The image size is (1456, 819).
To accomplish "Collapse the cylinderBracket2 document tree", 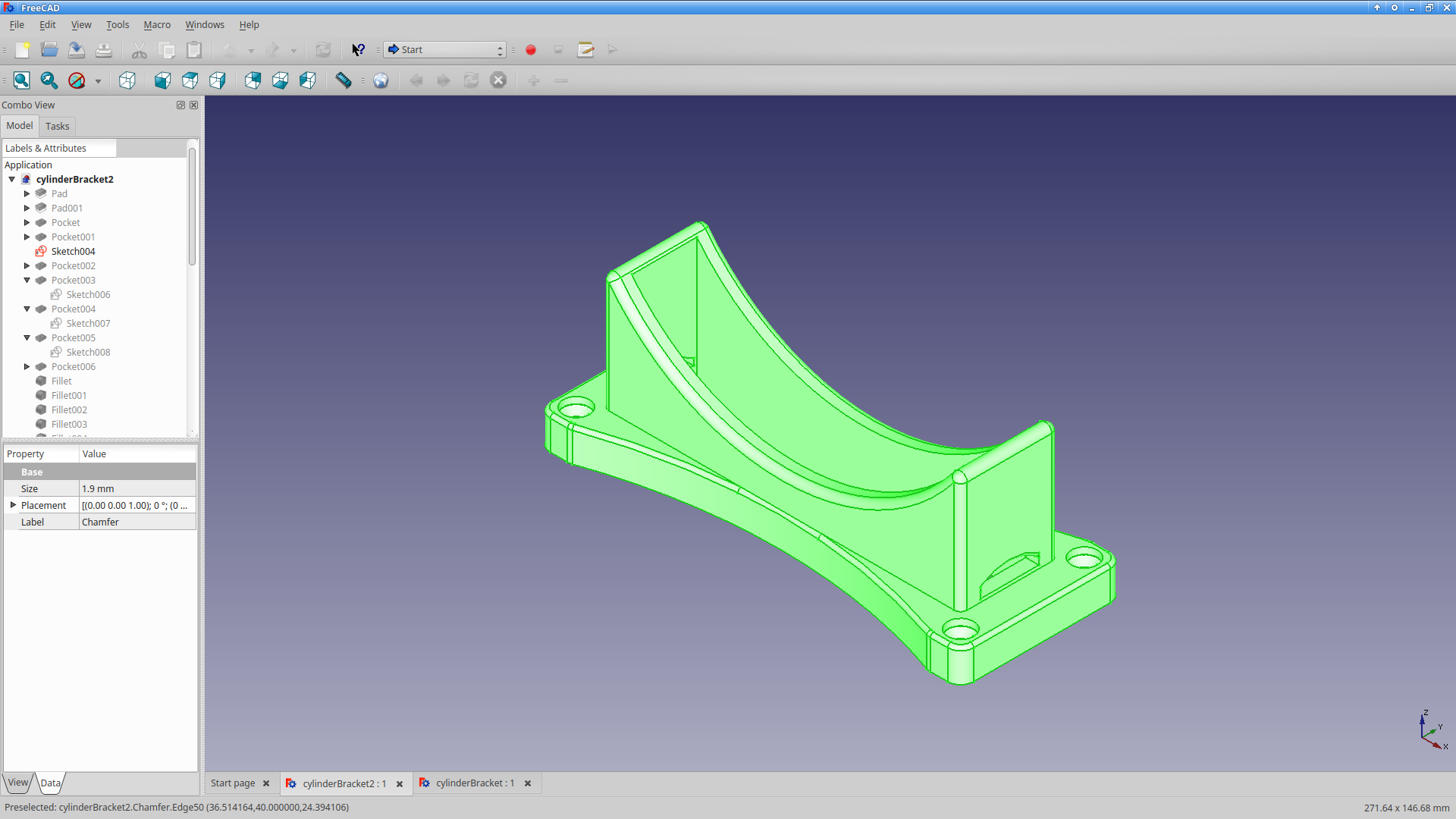I will [12, 180].
